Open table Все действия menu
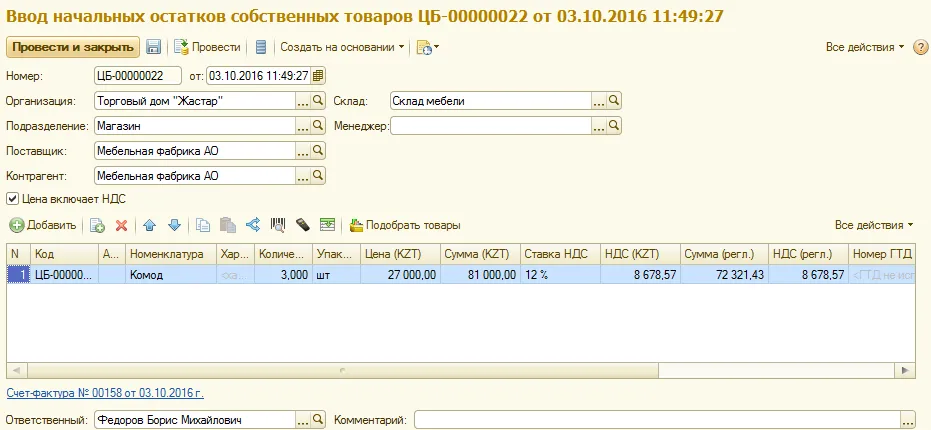 874,225
